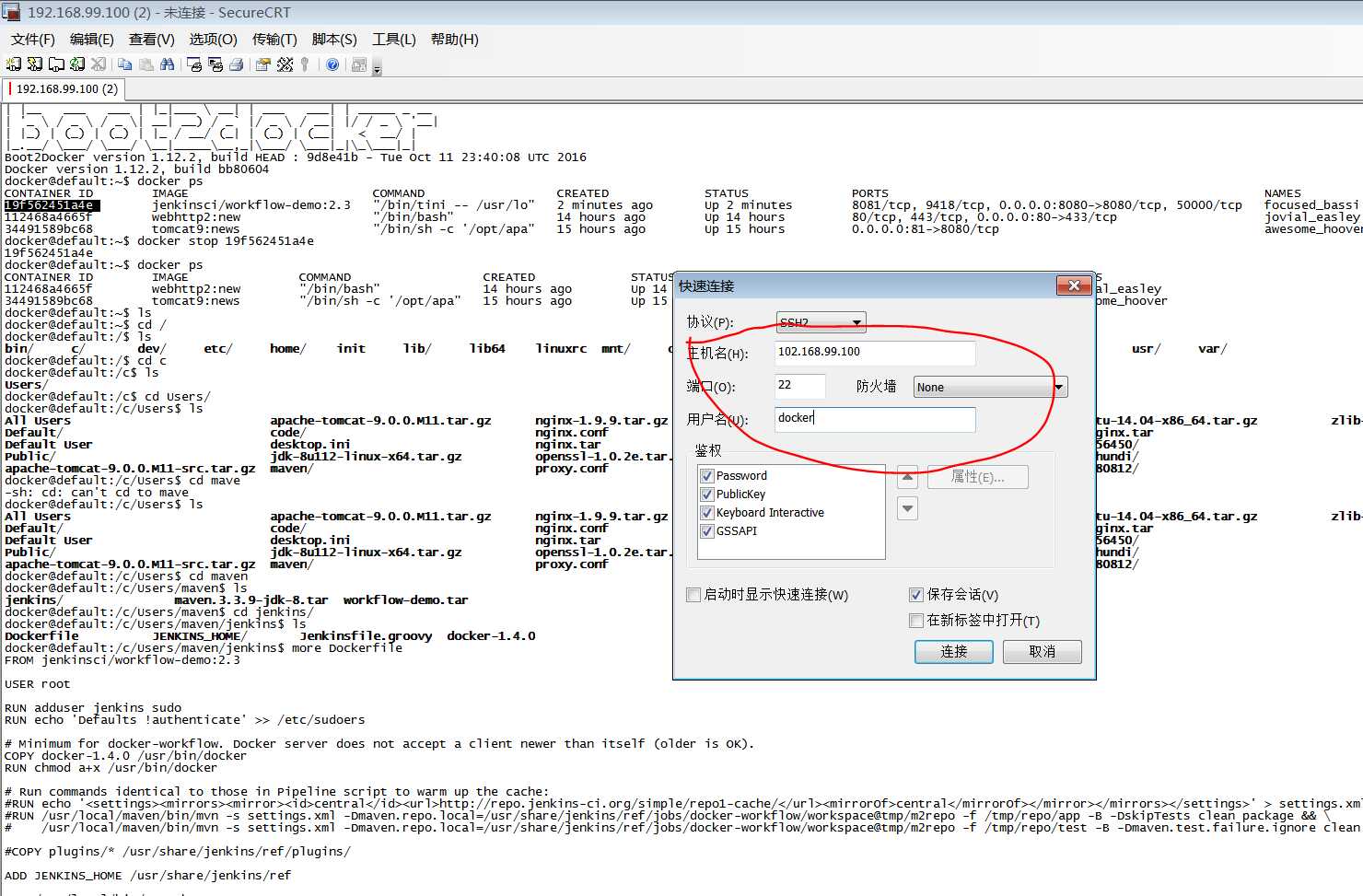1363x896 pixels.
Task: Open the 选项(O) menu
Action: 214,40
